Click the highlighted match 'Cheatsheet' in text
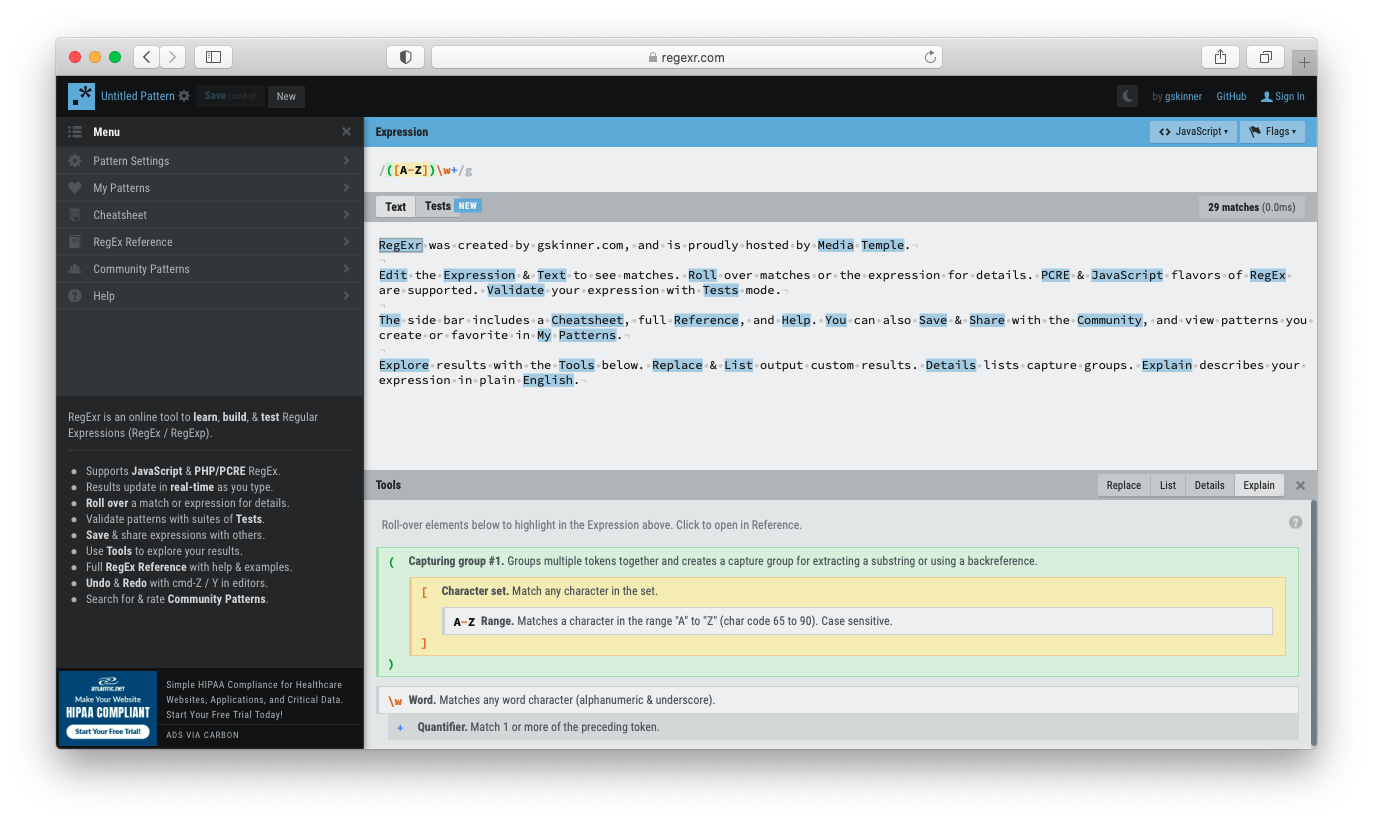This screenshot has height=823, width=1373. click(587, 320)
